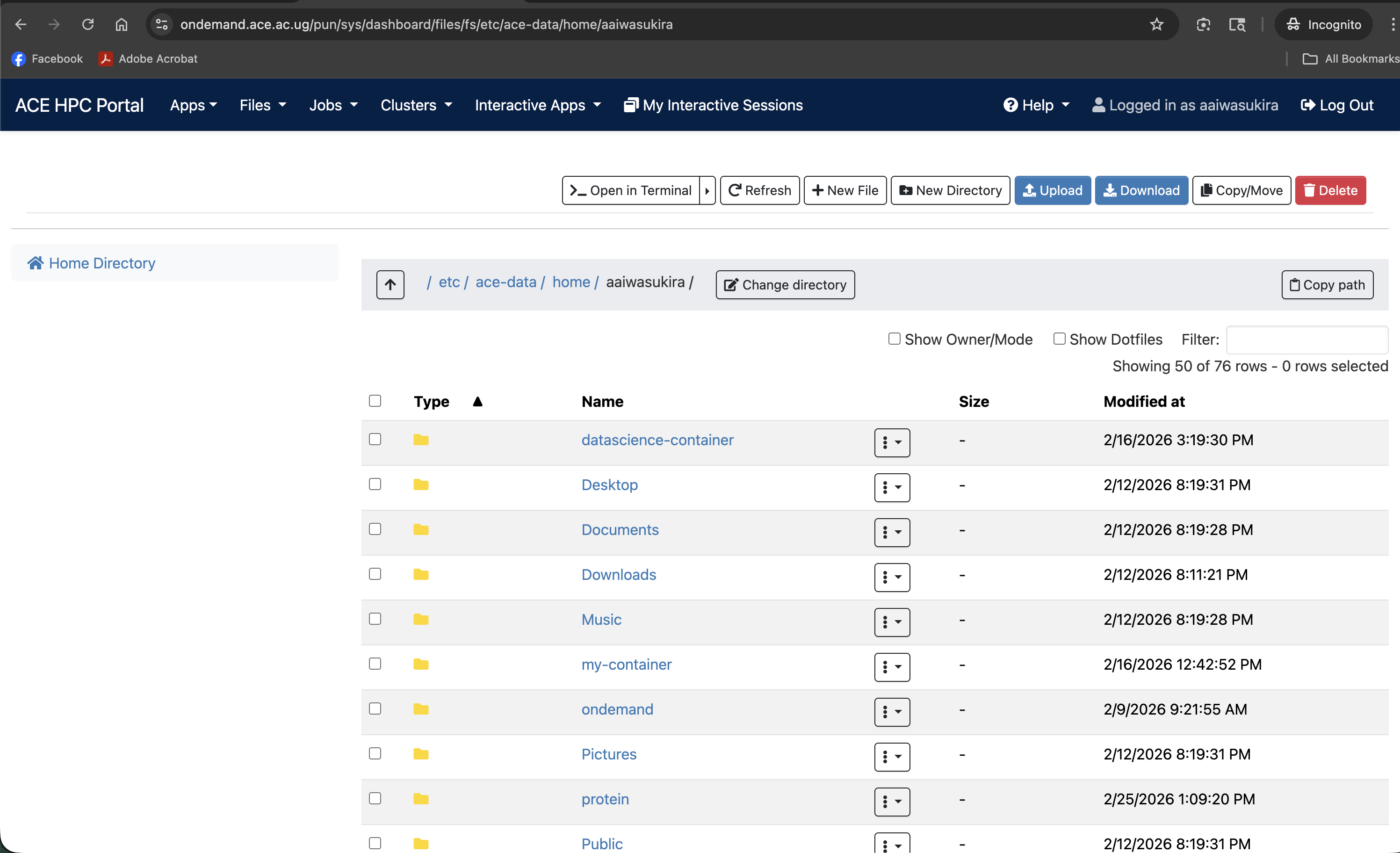The image size is (1400, 853).
Task: Bookmark page with the star icon
Action: 1156,24
